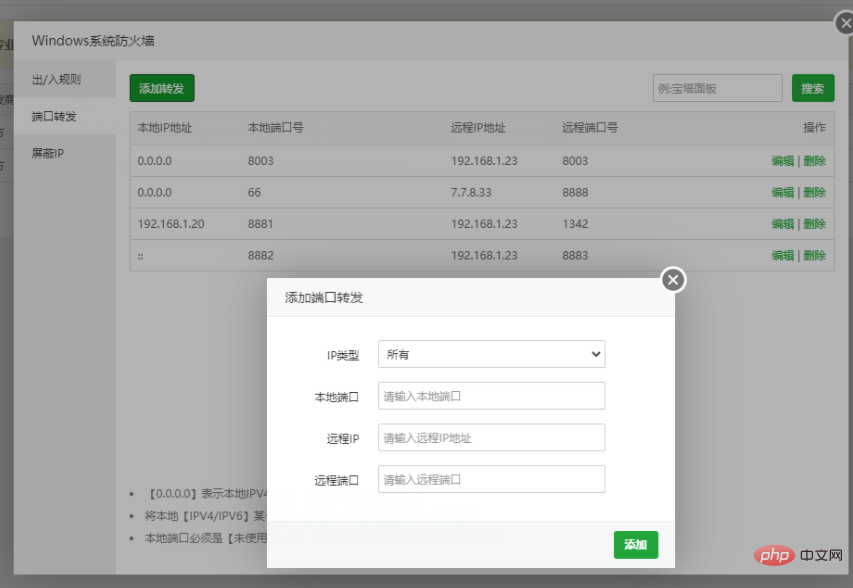Open the IP类型 dropdown showing 所有
Viewport: 853px width, 588px height.
click(492, 354)
